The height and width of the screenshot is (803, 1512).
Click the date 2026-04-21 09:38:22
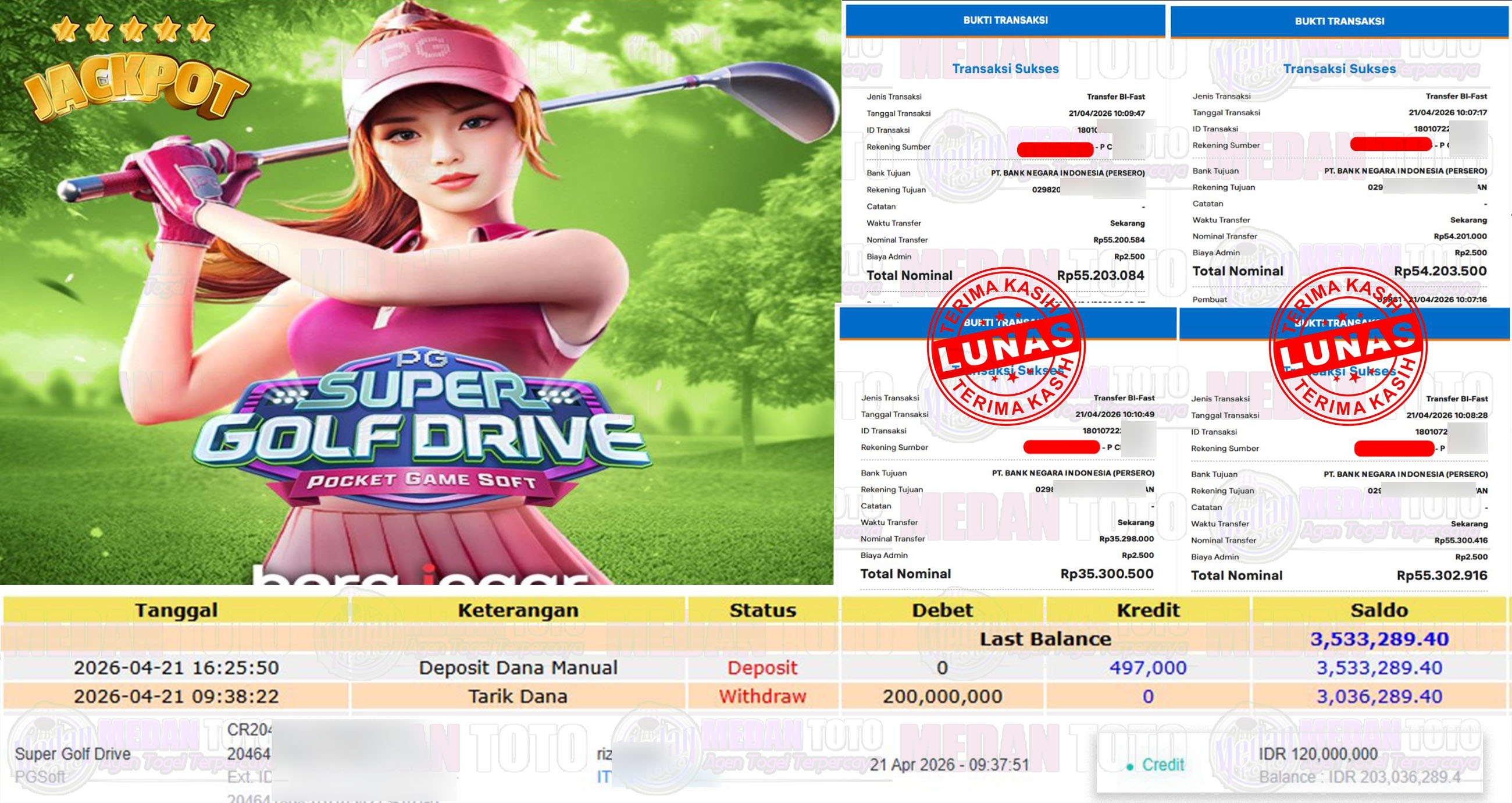tap(176, 696)
